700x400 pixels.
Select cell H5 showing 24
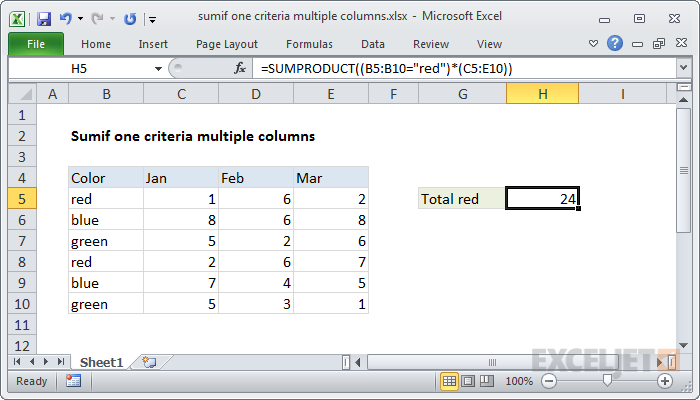point(542,199)
